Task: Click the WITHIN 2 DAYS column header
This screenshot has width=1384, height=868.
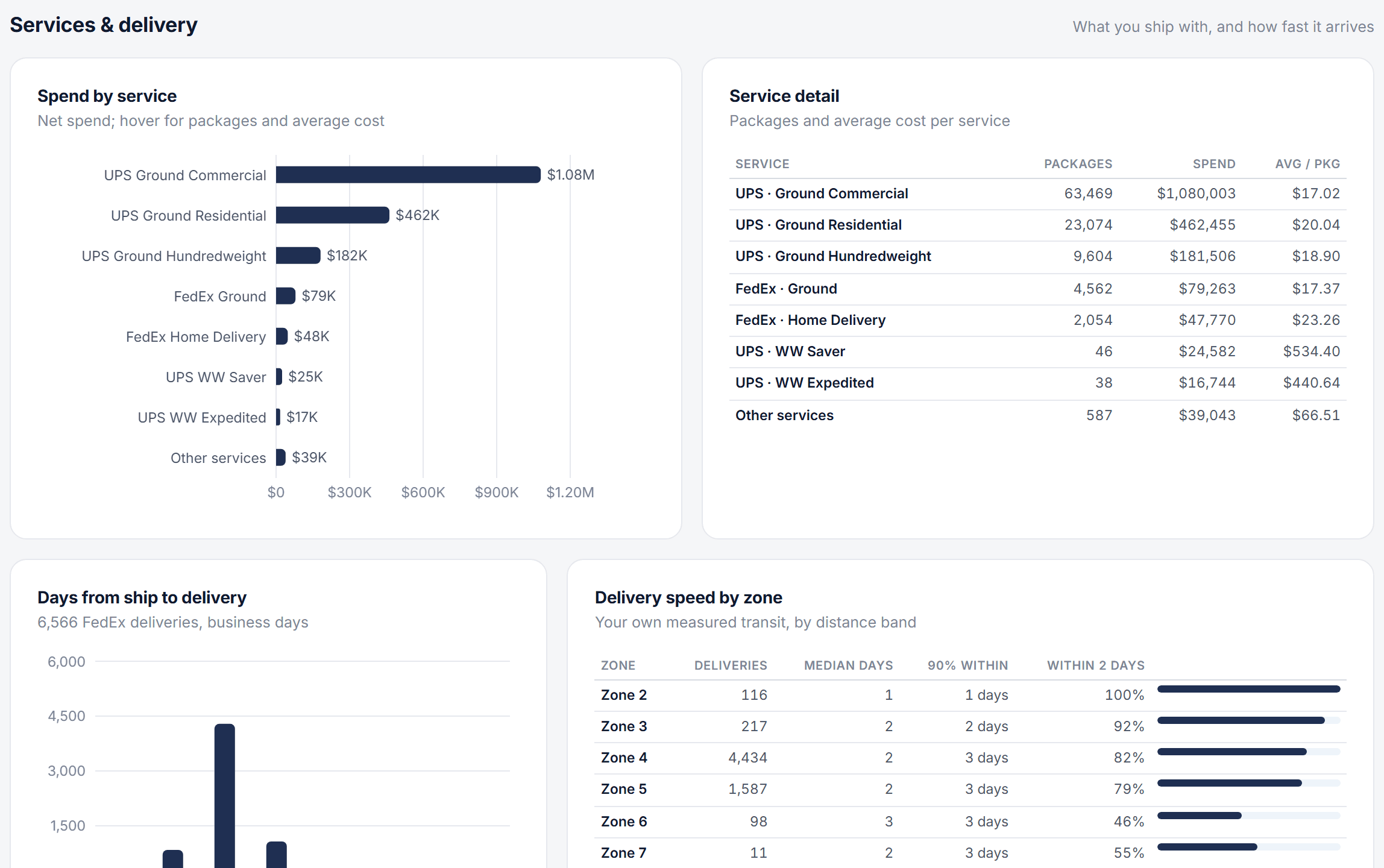Action: 1095,665
